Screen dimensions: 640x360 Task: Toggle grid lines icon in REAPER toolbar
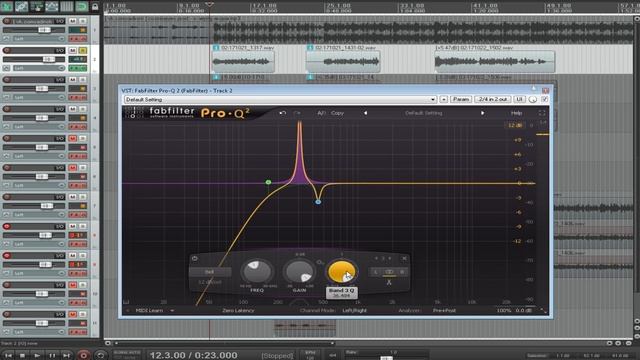click(67, 6)
